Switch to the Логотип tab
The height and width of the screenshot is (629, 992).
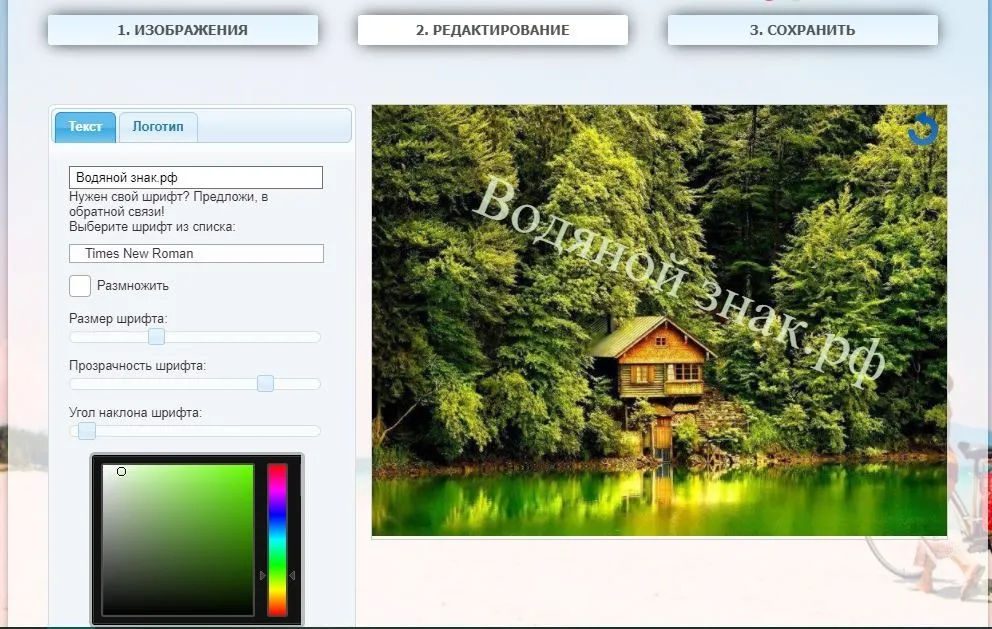158,127
